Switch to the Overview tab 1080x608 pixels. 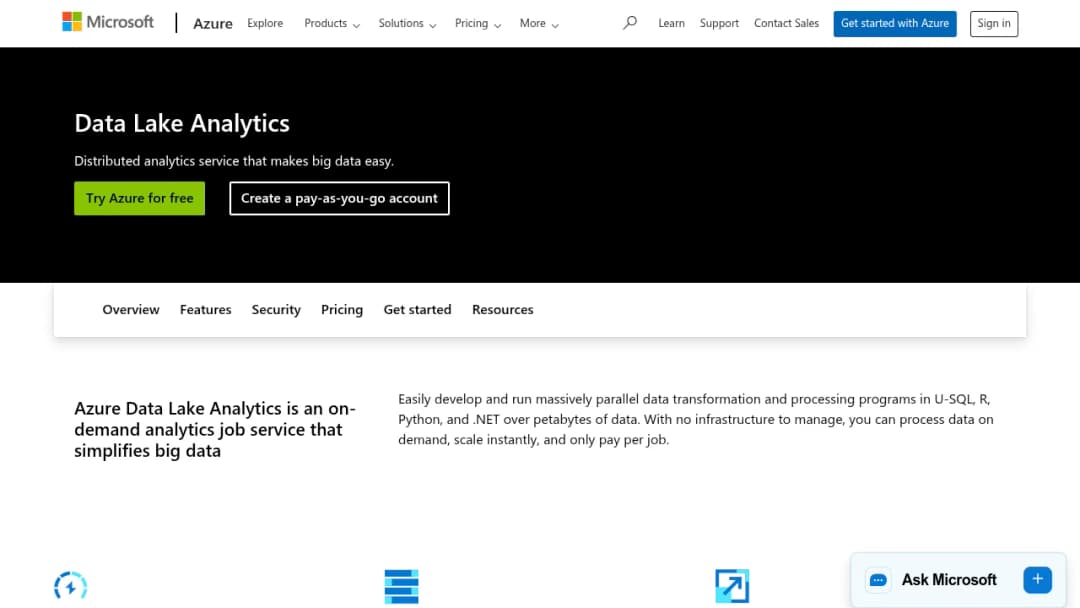click(131, 310)
